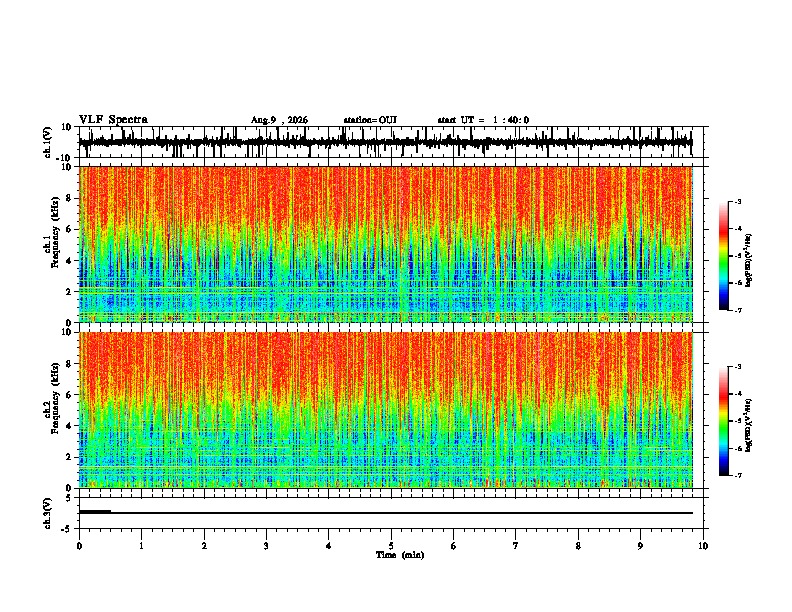
Task: Click the "2" minute tick on time axis
Action: (204, 546)
